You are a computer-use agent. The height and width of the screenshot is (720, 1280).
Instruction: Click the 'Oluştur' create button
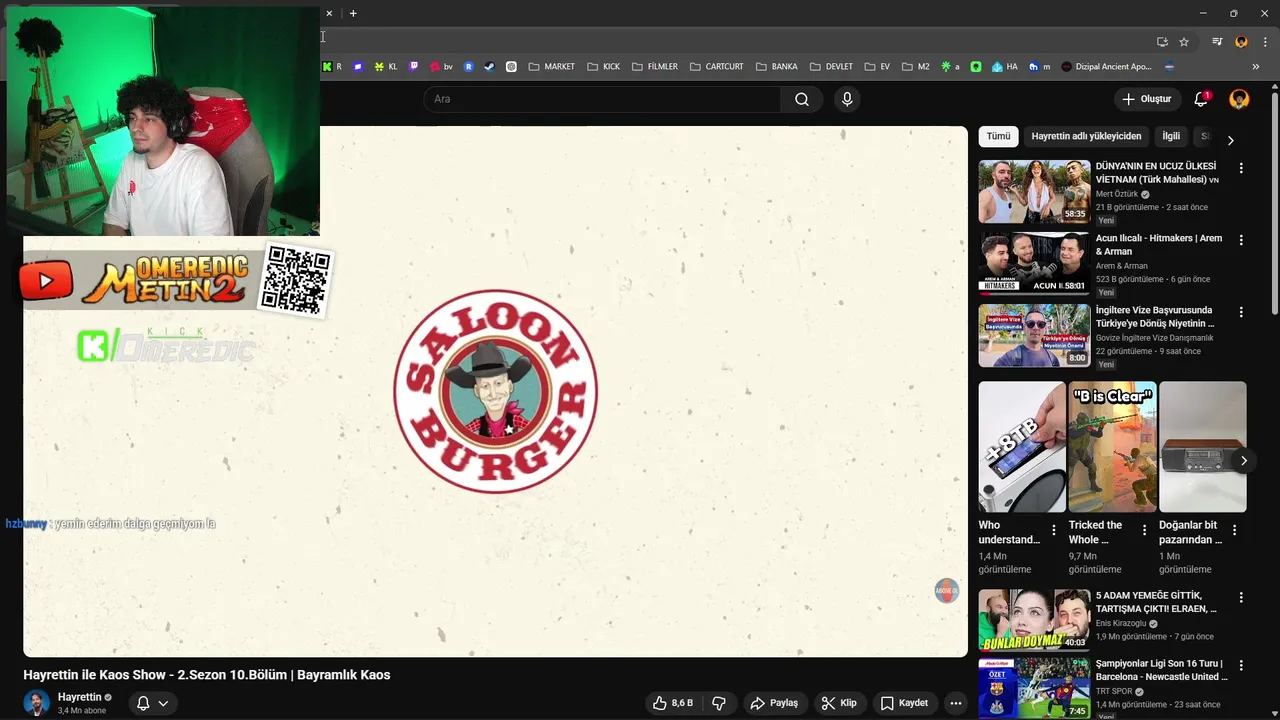[x=1146, y=99]
